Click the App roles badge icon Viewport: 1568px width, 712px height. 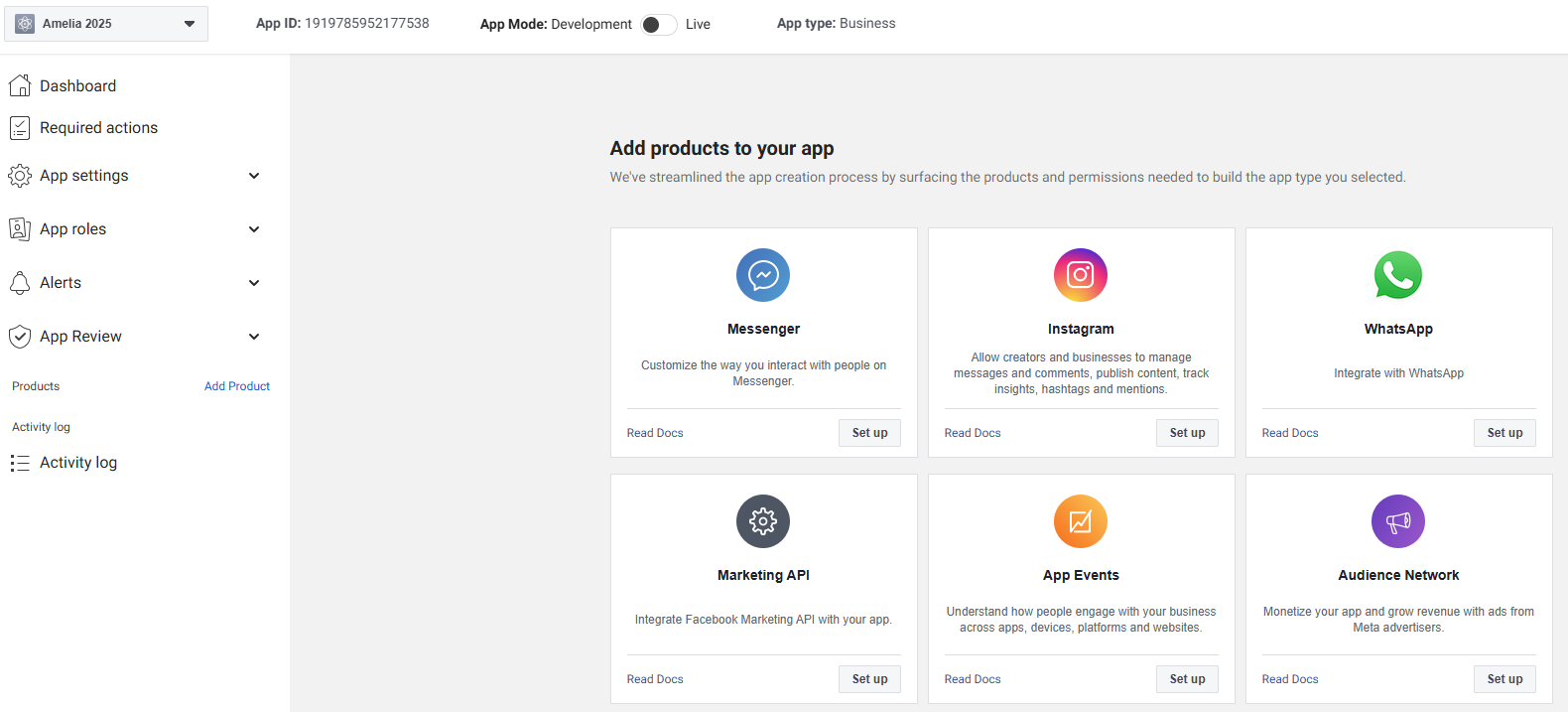[20, 229]
